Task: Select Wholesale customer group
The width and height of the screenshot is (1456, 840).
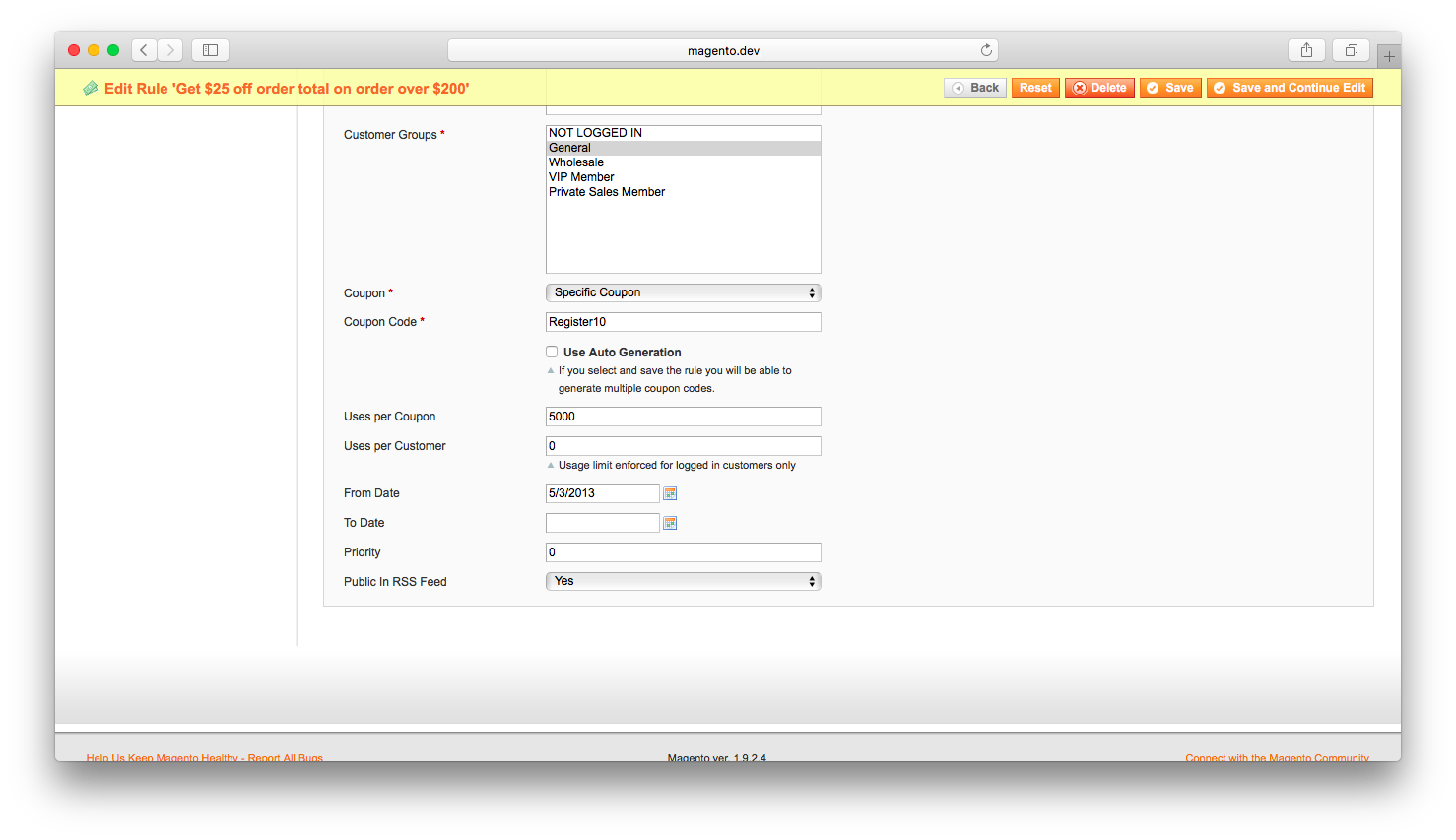Action: click(x=683, y=162)
